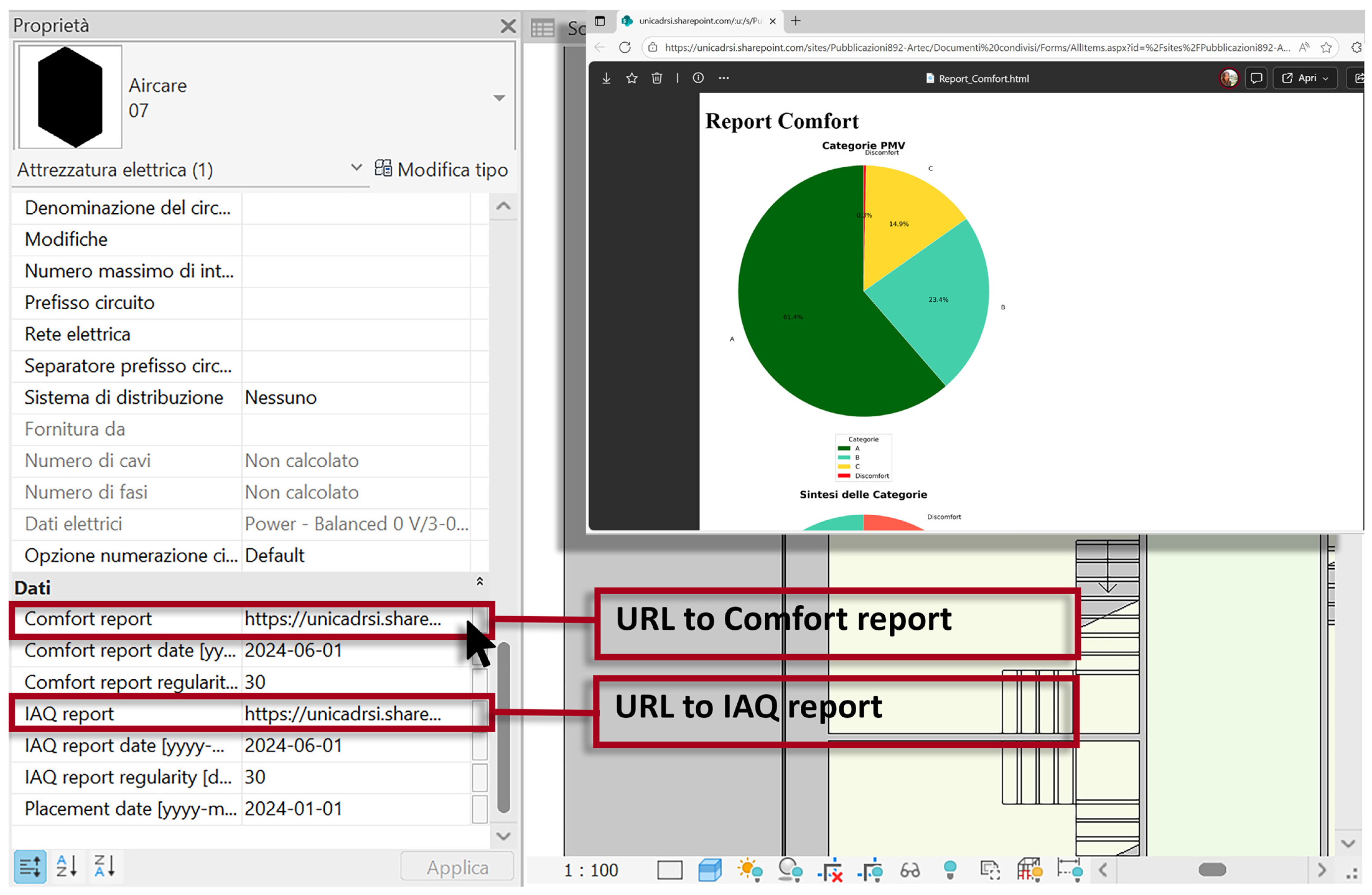Click Reveal Constraints icon
This screenshot has width=1372, height=895.
pos(1069,870)
